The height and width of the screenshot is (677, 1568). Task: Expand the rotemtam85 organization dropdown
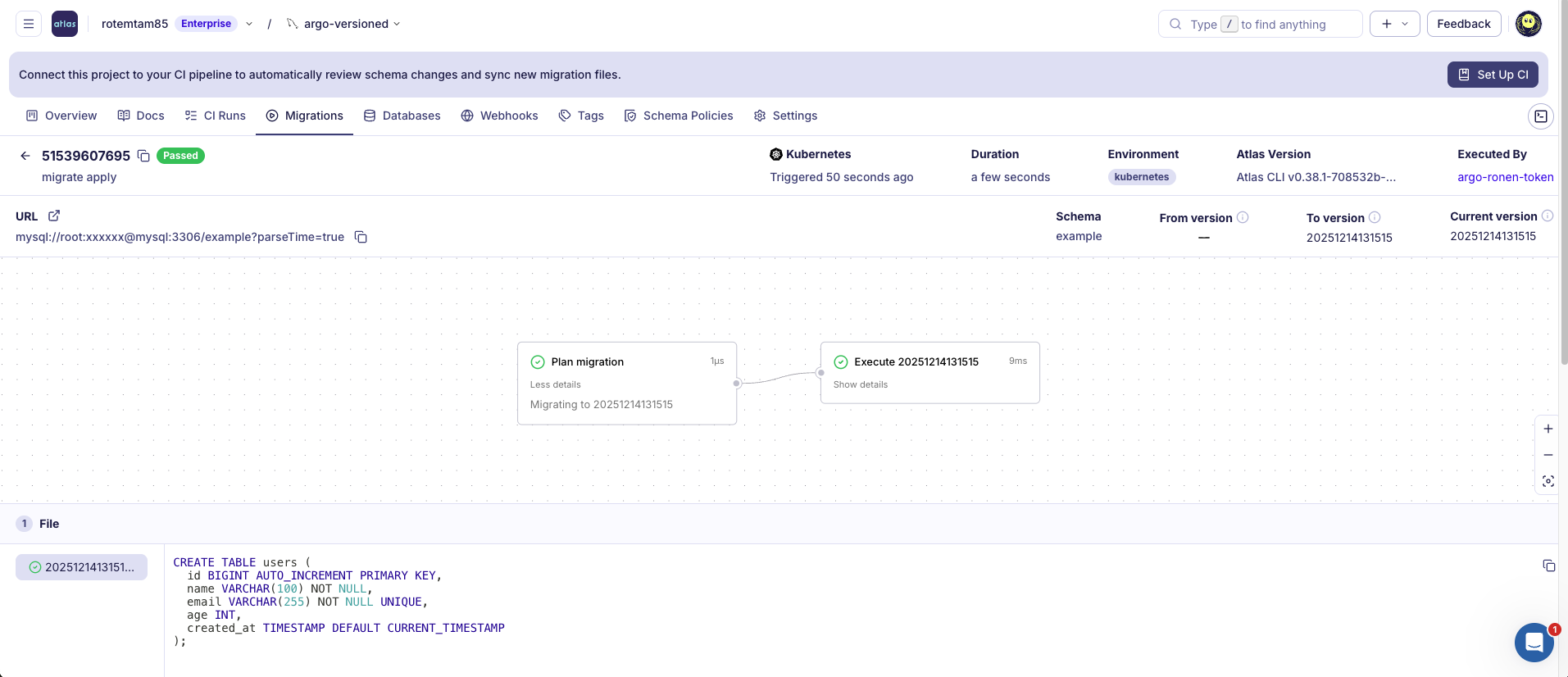point(249,24)
